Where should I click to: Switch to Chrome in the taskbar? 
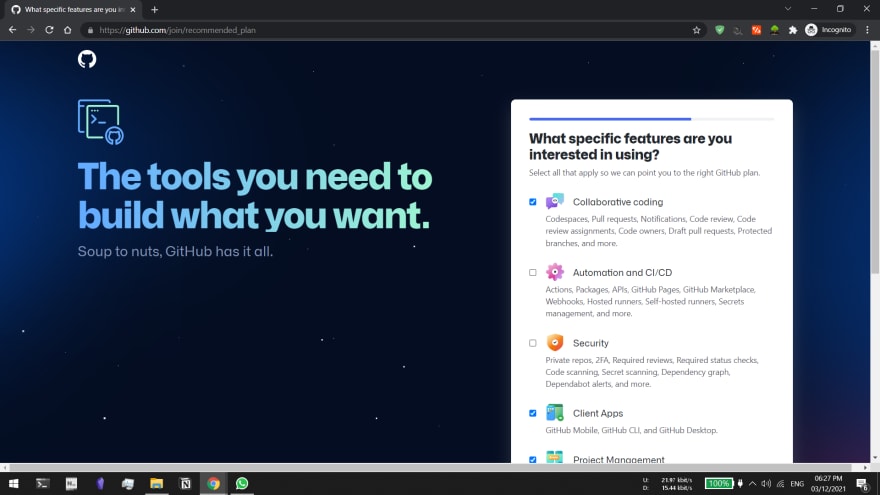pyautogui.click(x=213, y=483)
